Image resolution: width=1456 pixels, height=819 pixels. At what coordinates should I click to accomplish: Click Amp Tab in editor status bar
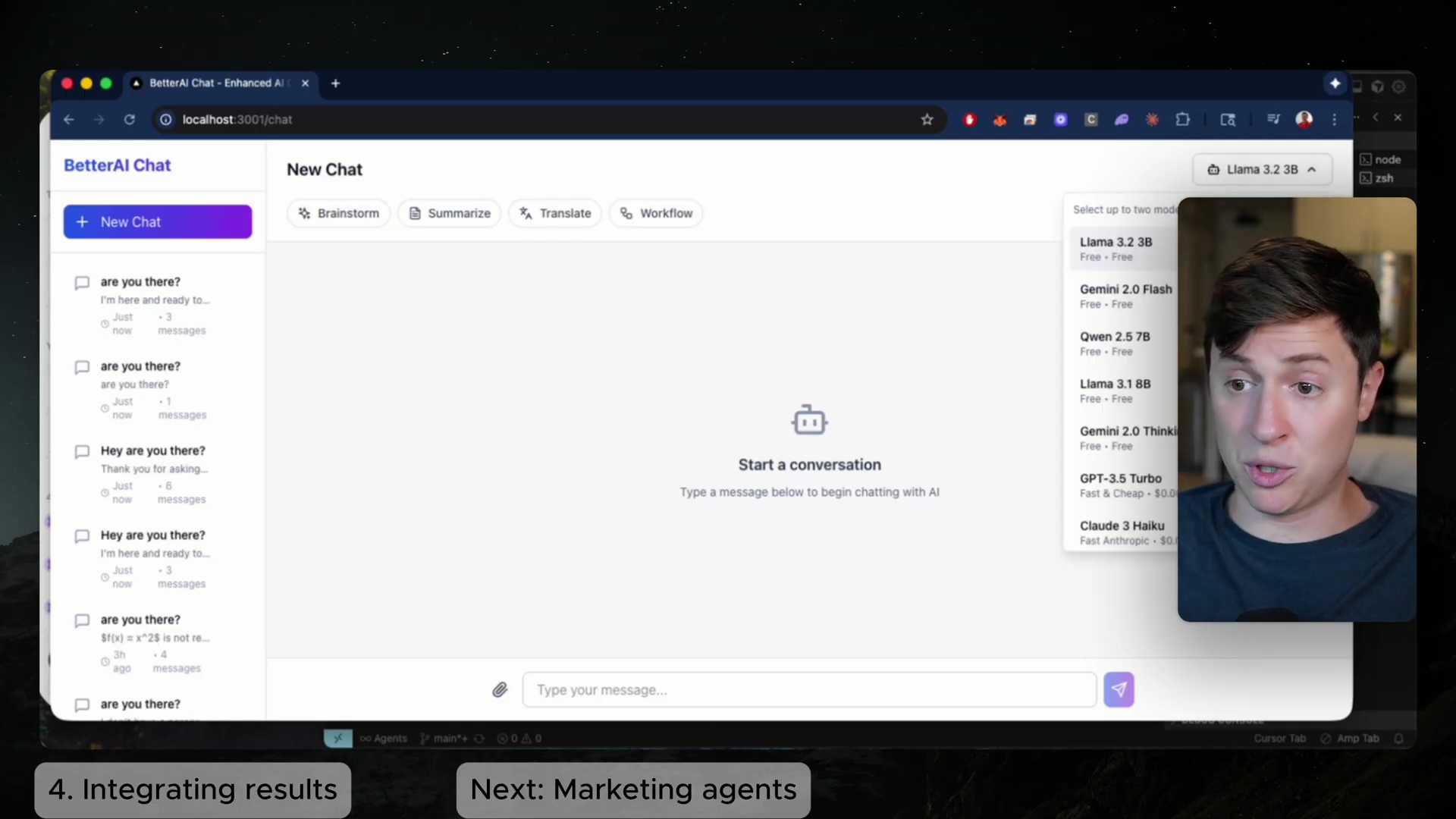point(1350,738)
